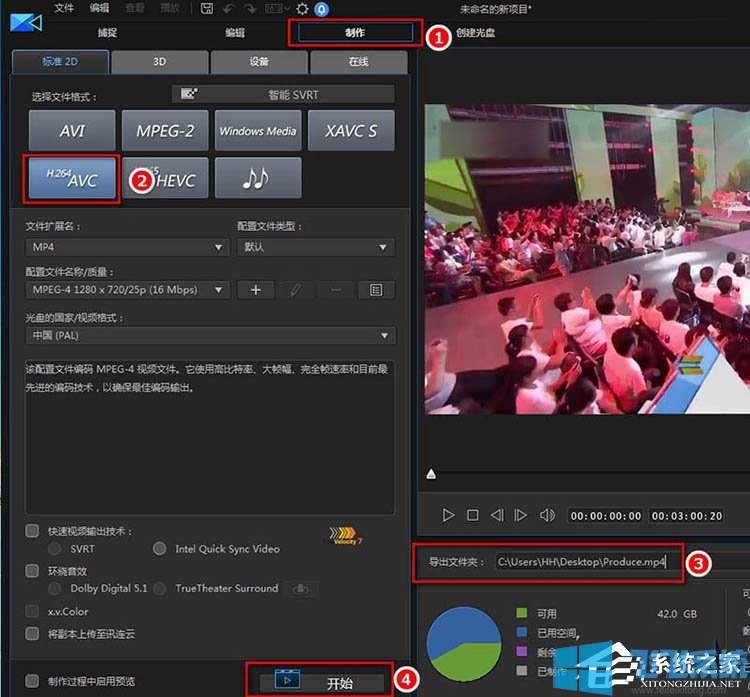Select the 在线 online tab

(x=358, y=62)
